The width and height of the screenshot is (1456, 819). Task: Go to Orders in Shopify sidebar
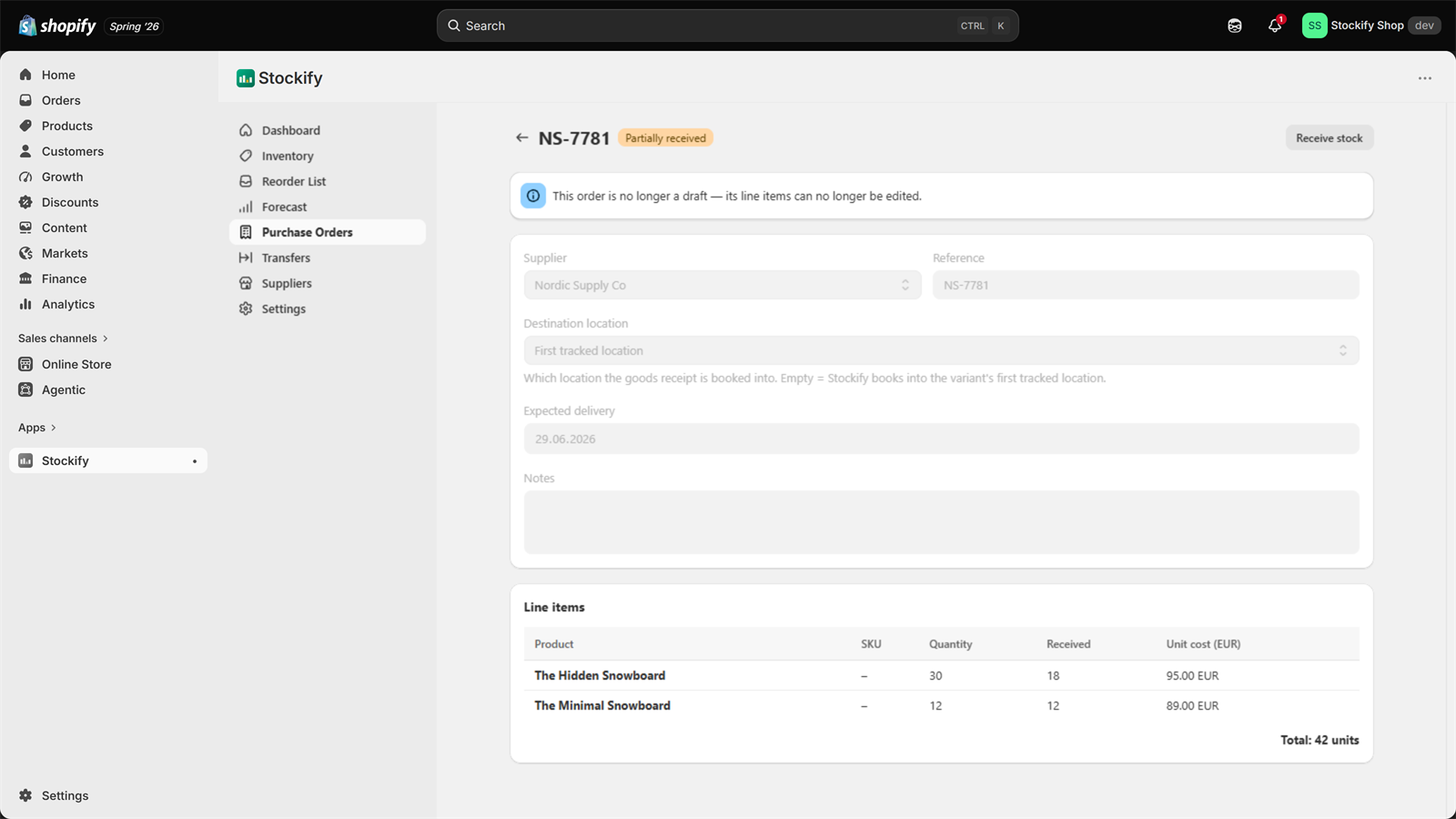61,100
